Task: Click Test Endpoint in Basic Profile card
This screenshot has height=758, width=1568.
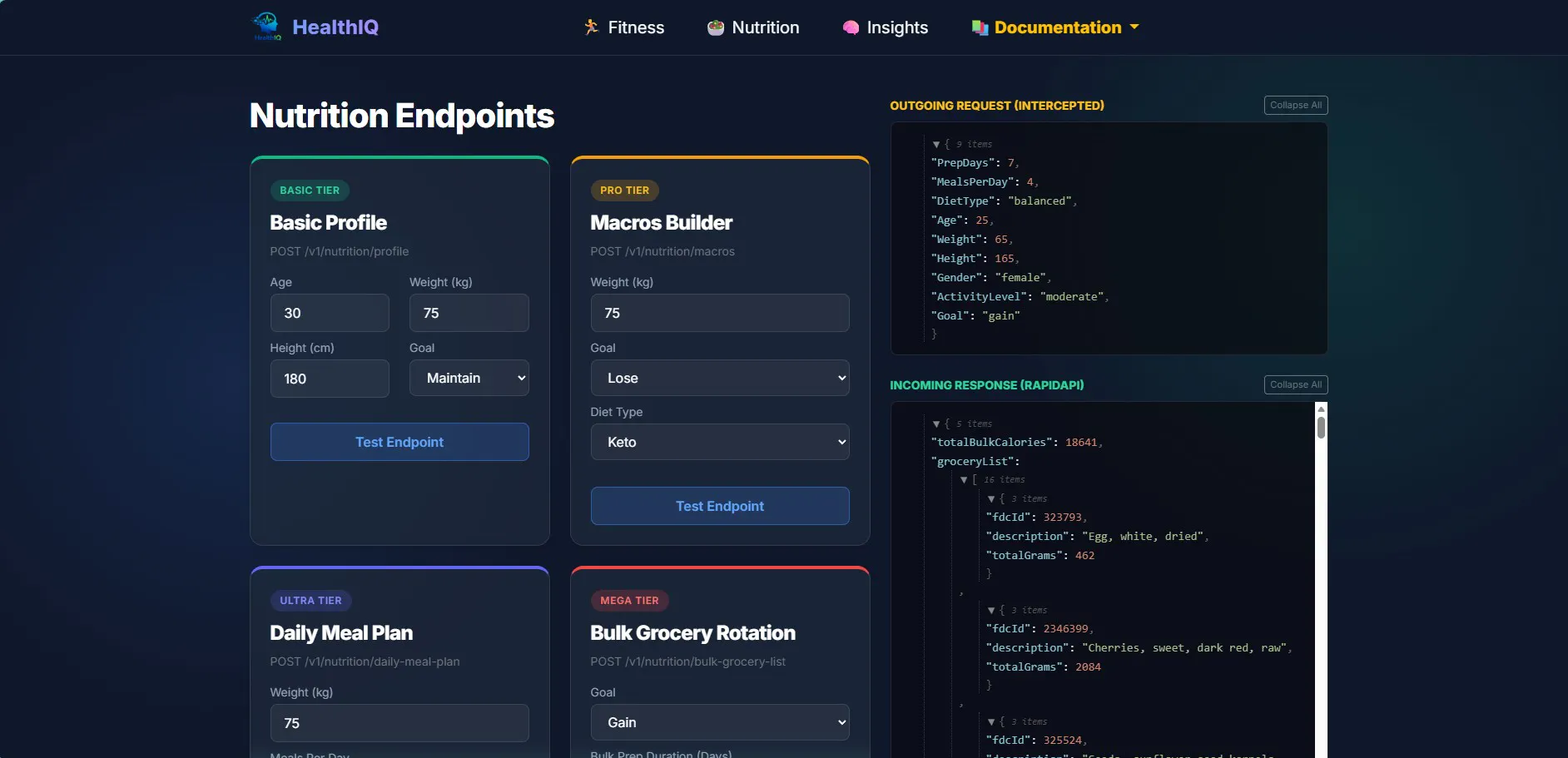Action: [x=399, y=442]
